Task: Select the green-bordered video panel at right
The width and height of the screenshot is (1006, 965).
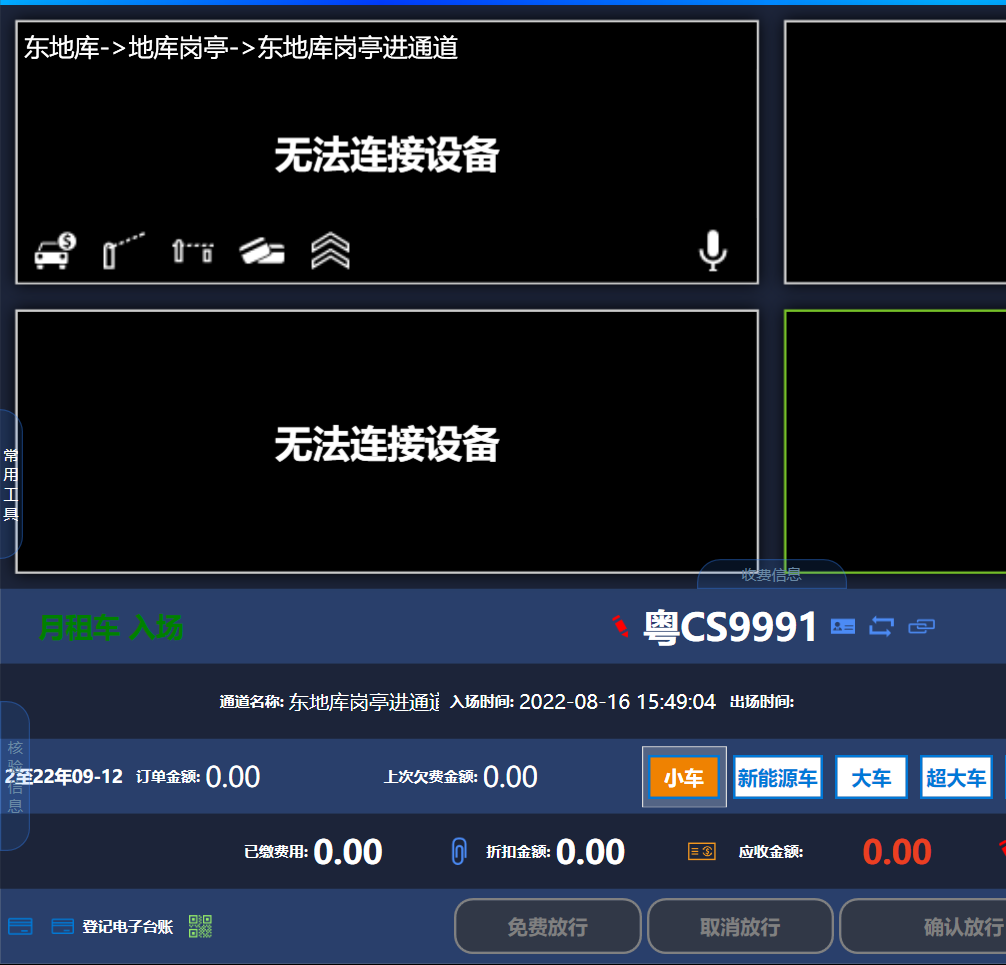Action: [x=896, y=441]
